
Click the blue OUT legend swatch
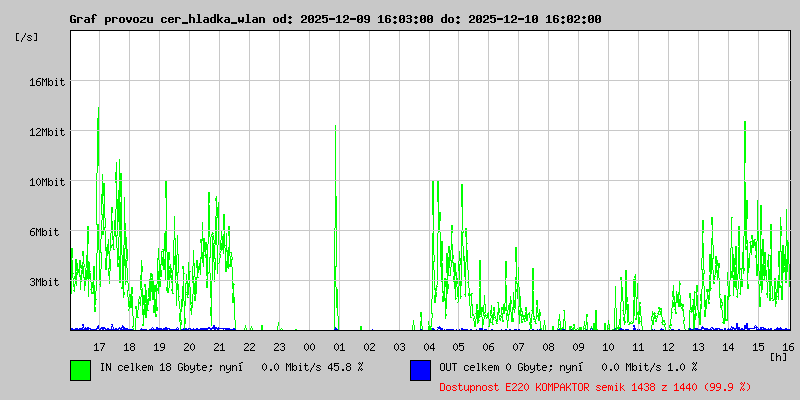click(420, 370)
